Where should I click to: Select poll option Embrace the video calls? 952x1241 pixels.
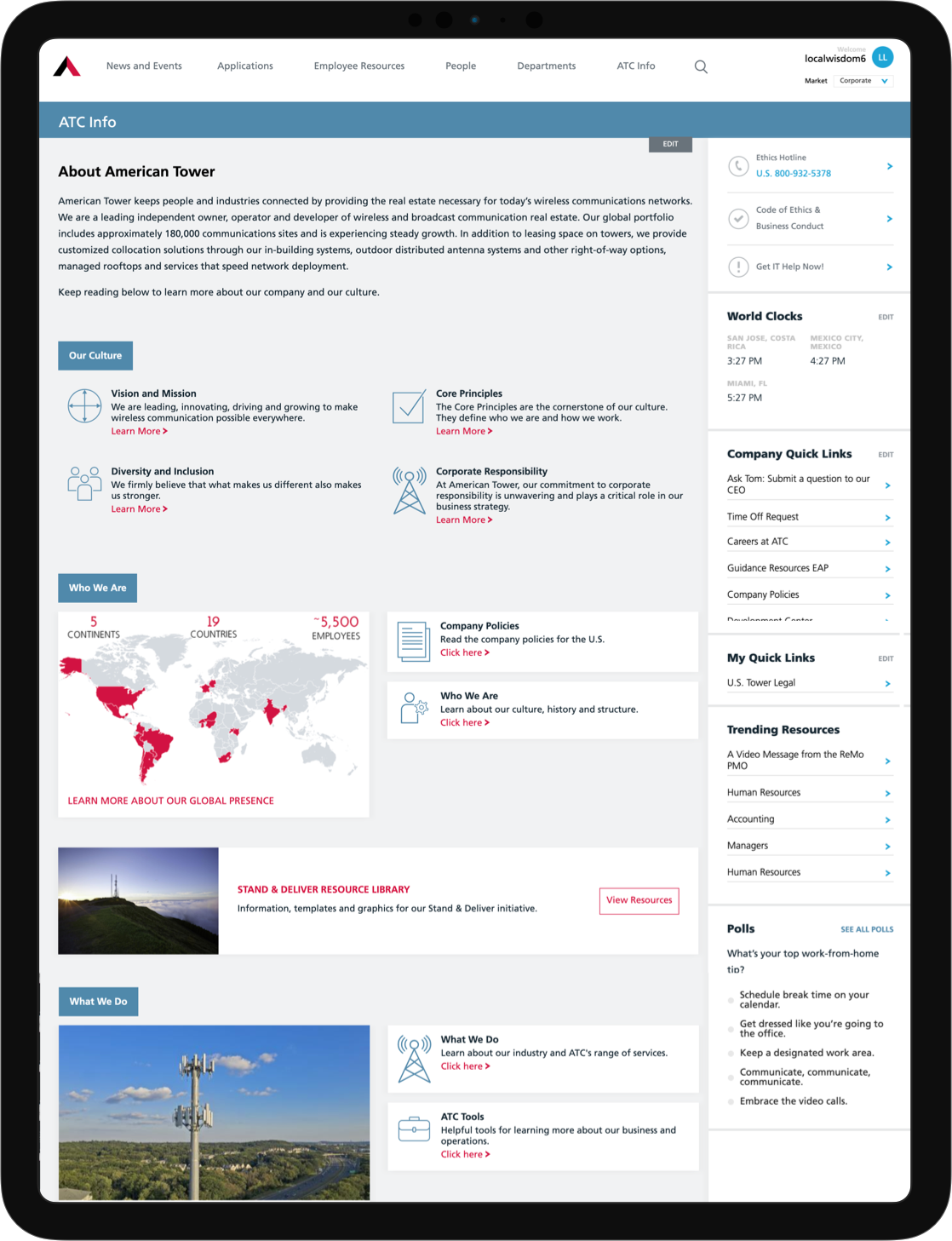click(x=731, y=1102)
